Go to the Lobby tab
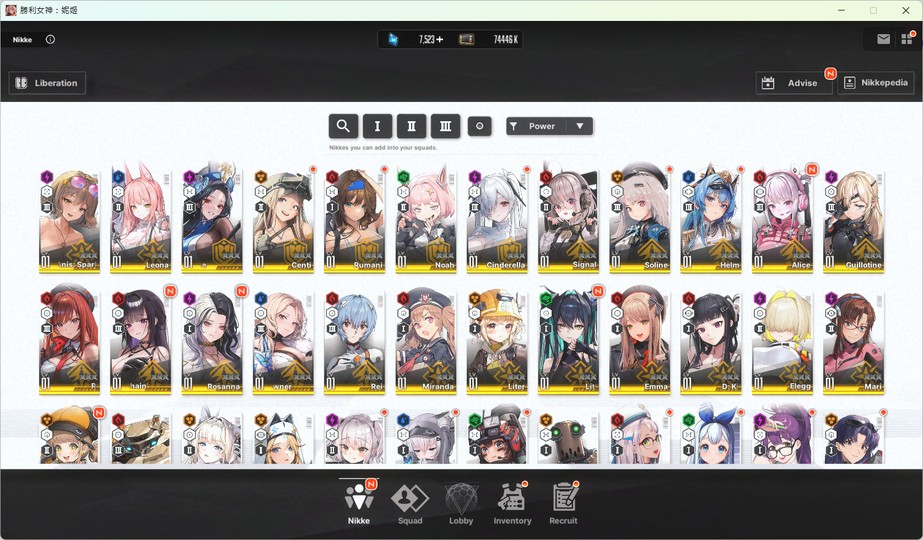The image size is (923, 540). [x=461, y=502]
